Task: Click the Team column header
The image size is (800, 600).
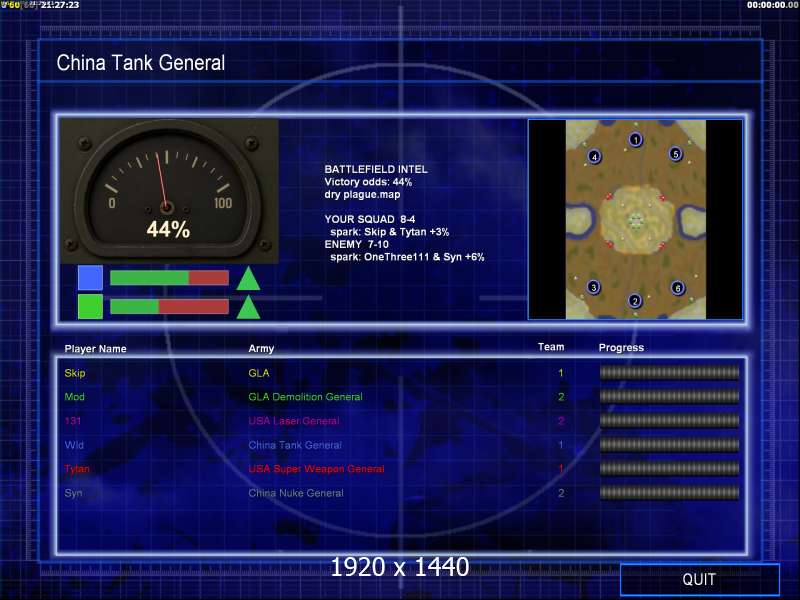Action: [551, 347]
